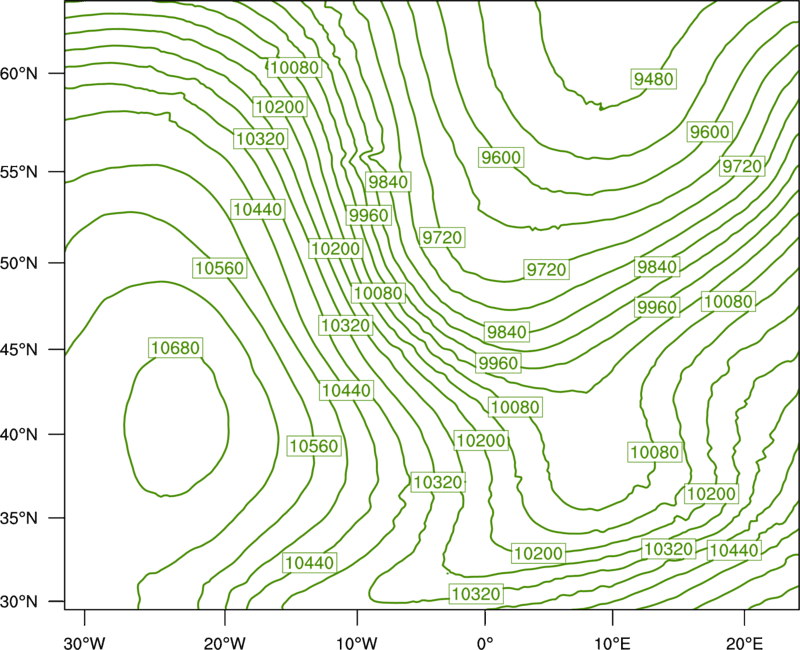Click the 30°N latitude axis label

pyautogui.click(x=19, y=601)
